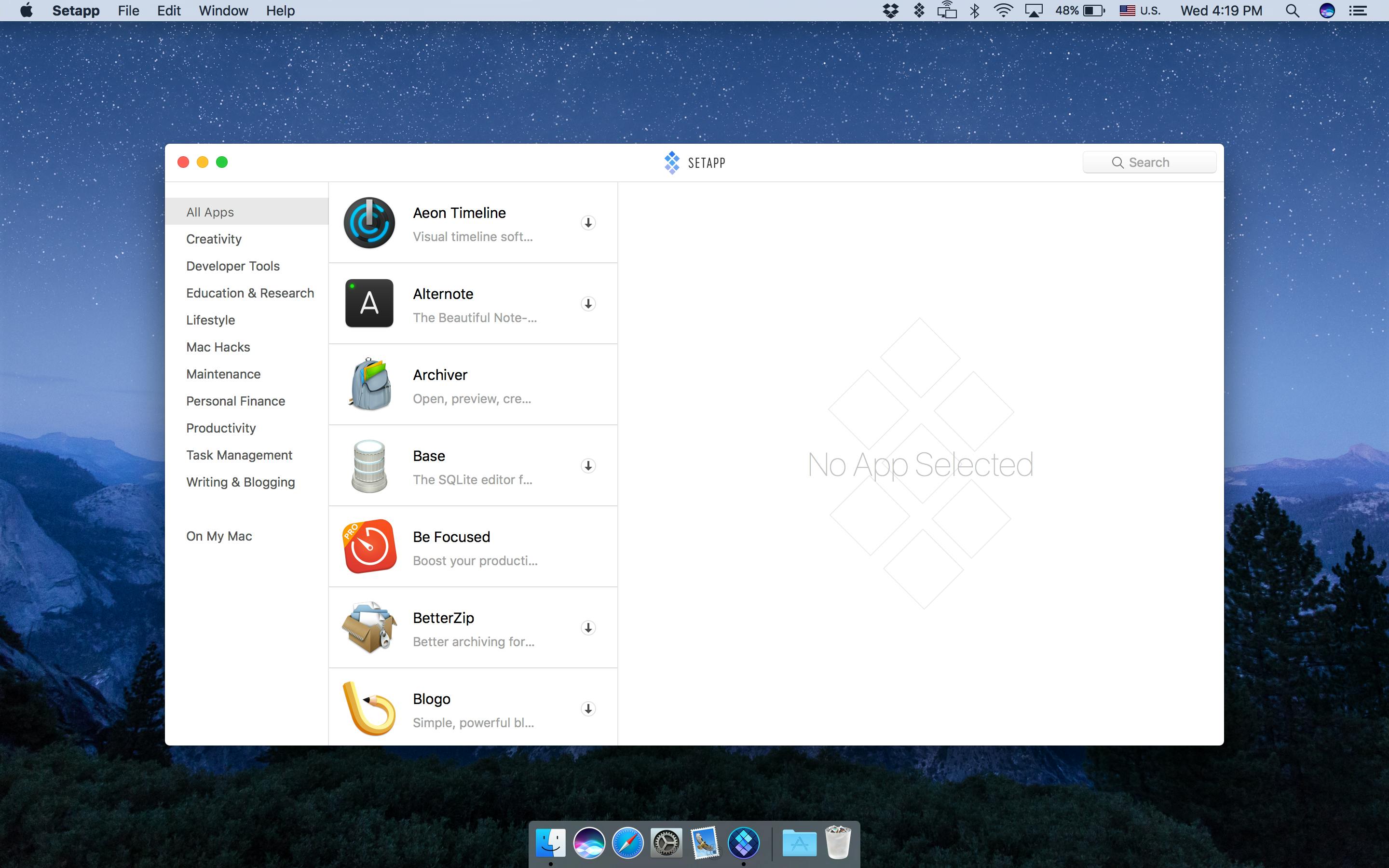Click the Dropbox menu bar icon
Image resolution: width=1389 pixels, height=868 pixels.
[x=890, y=10]
